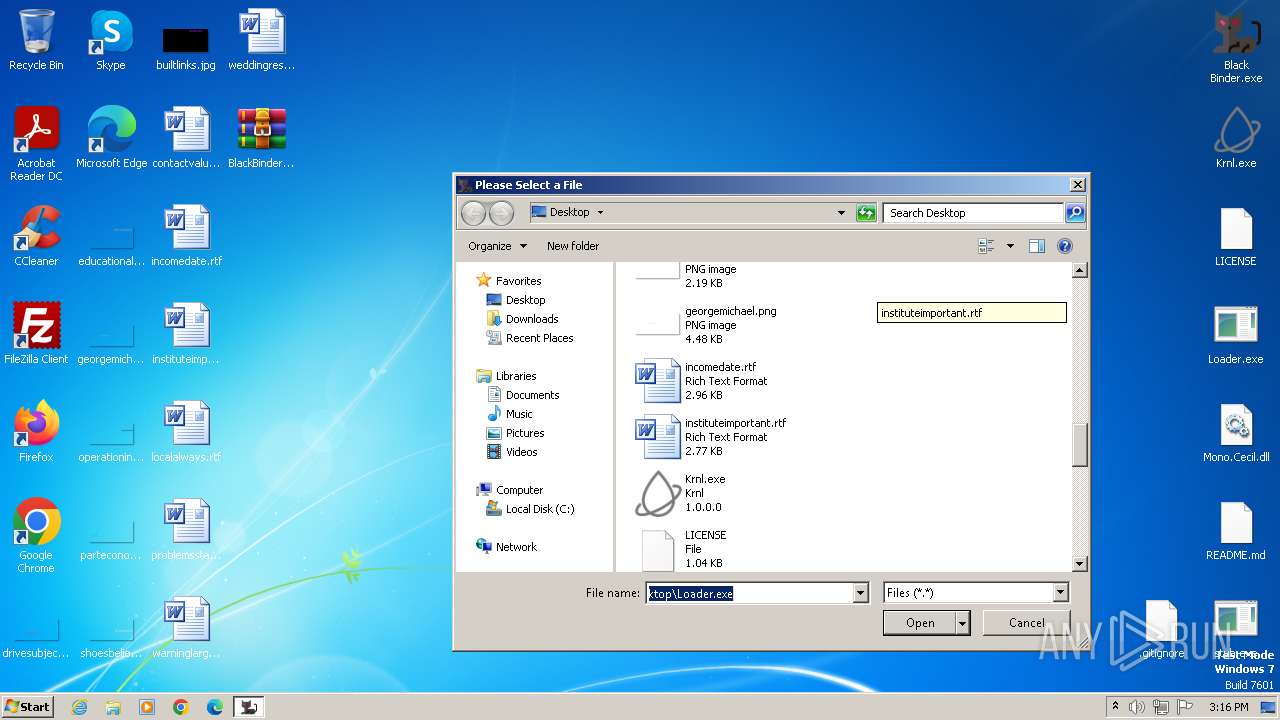Launch Skype from the desktop
This screenshot has height=720, width=1280.
coord(110,40)
